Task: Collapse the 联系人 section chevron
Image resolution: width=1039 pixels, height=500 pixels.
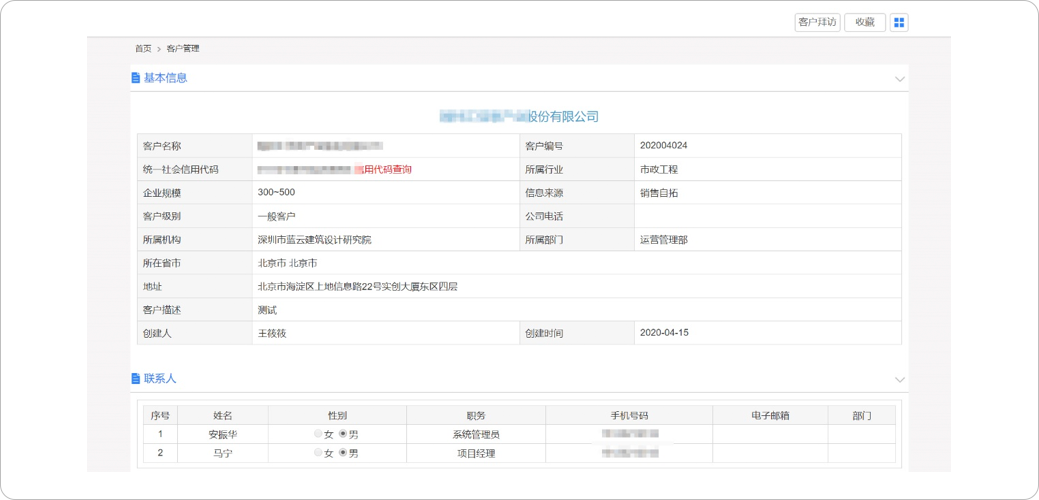Action: click(899, 380)
